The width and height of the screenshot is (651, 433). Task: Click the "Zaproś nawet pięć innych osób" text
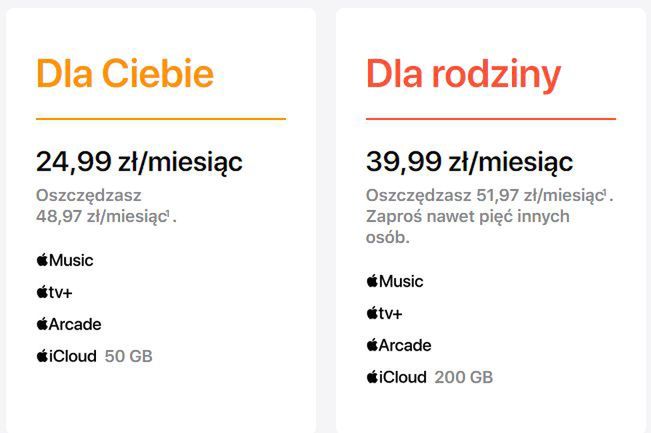pyautogui.click(x=467, y=228)
